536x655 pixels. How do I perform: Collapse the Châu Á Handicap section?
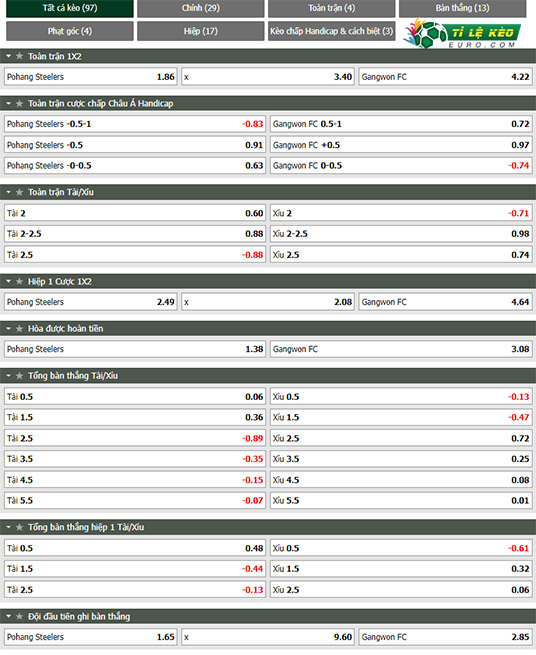coord(8,103)
